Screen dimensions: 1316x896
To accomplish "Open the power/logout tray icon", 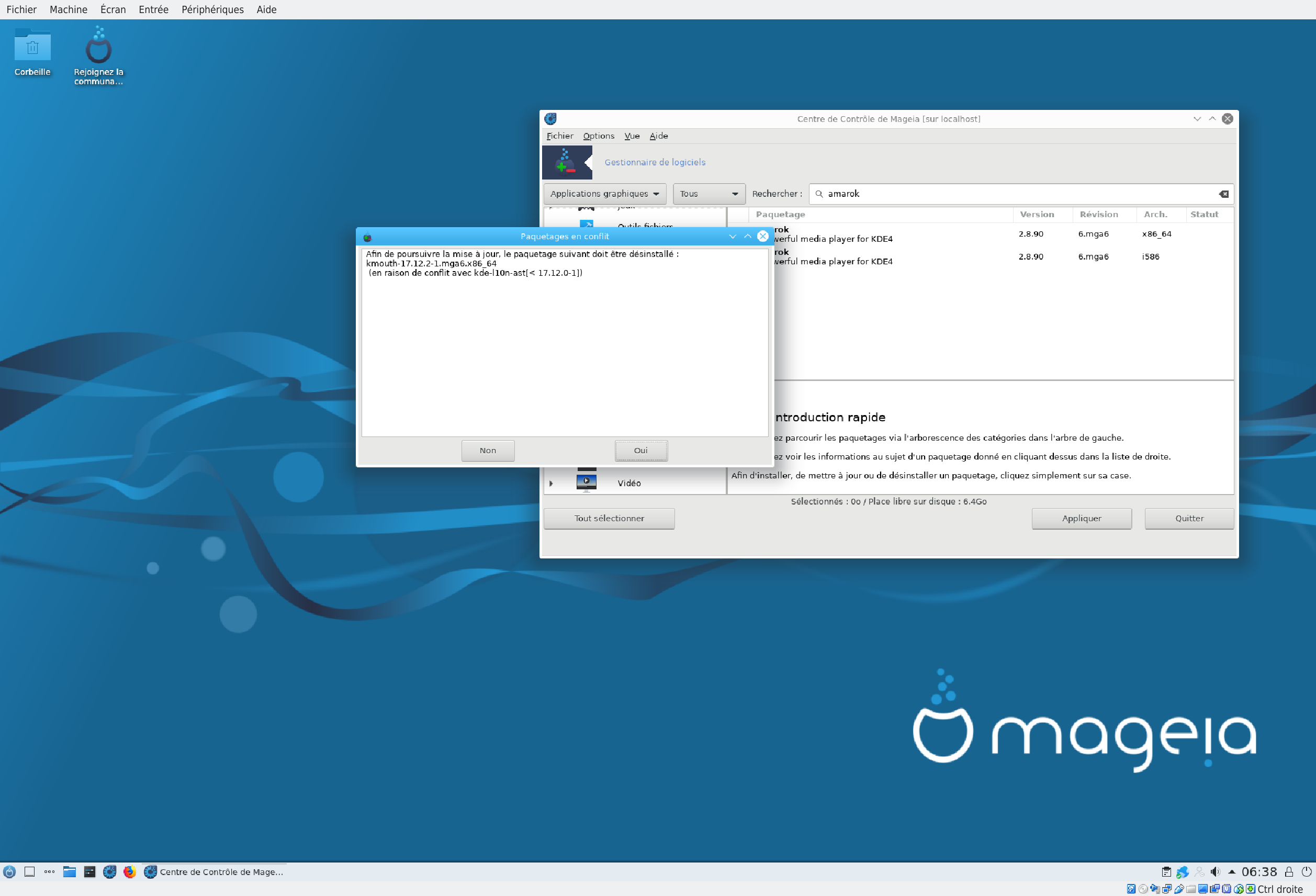I will pyautogui.click(x=1307, y=871).
